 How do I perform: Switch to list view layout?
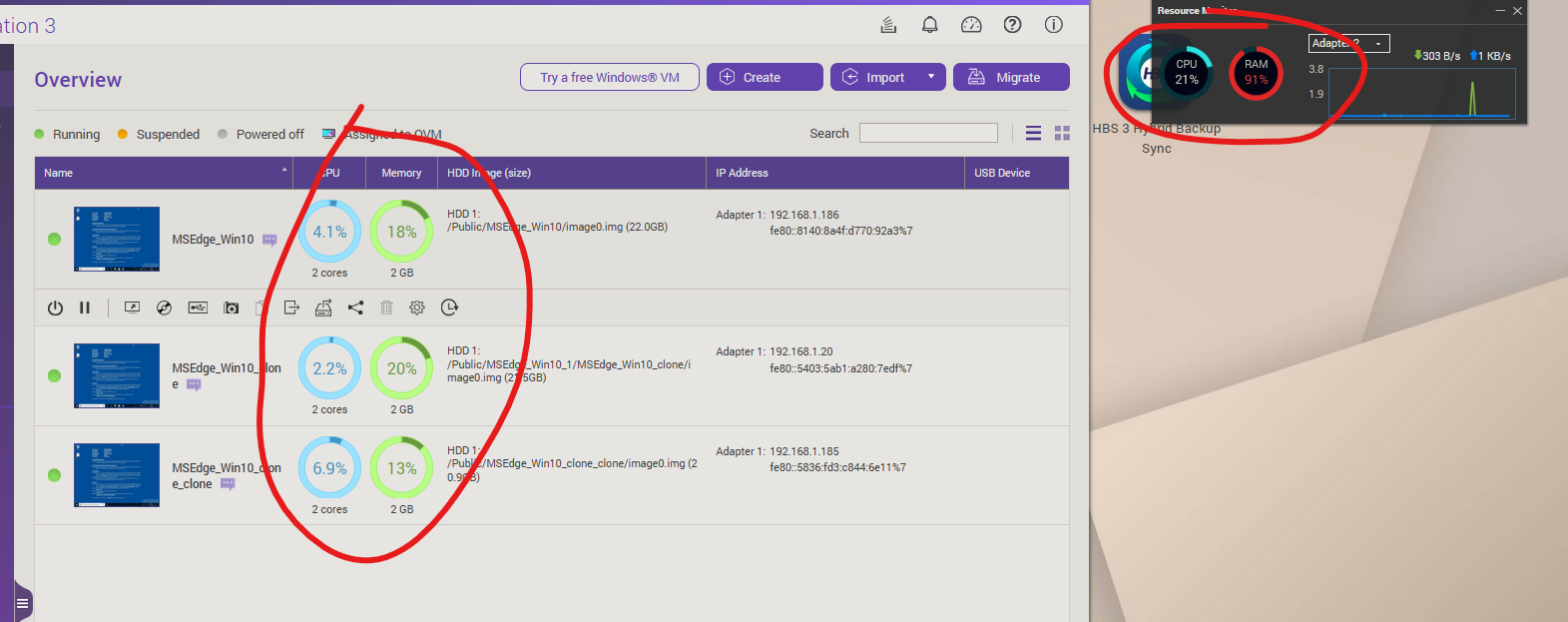point(1033,133)
